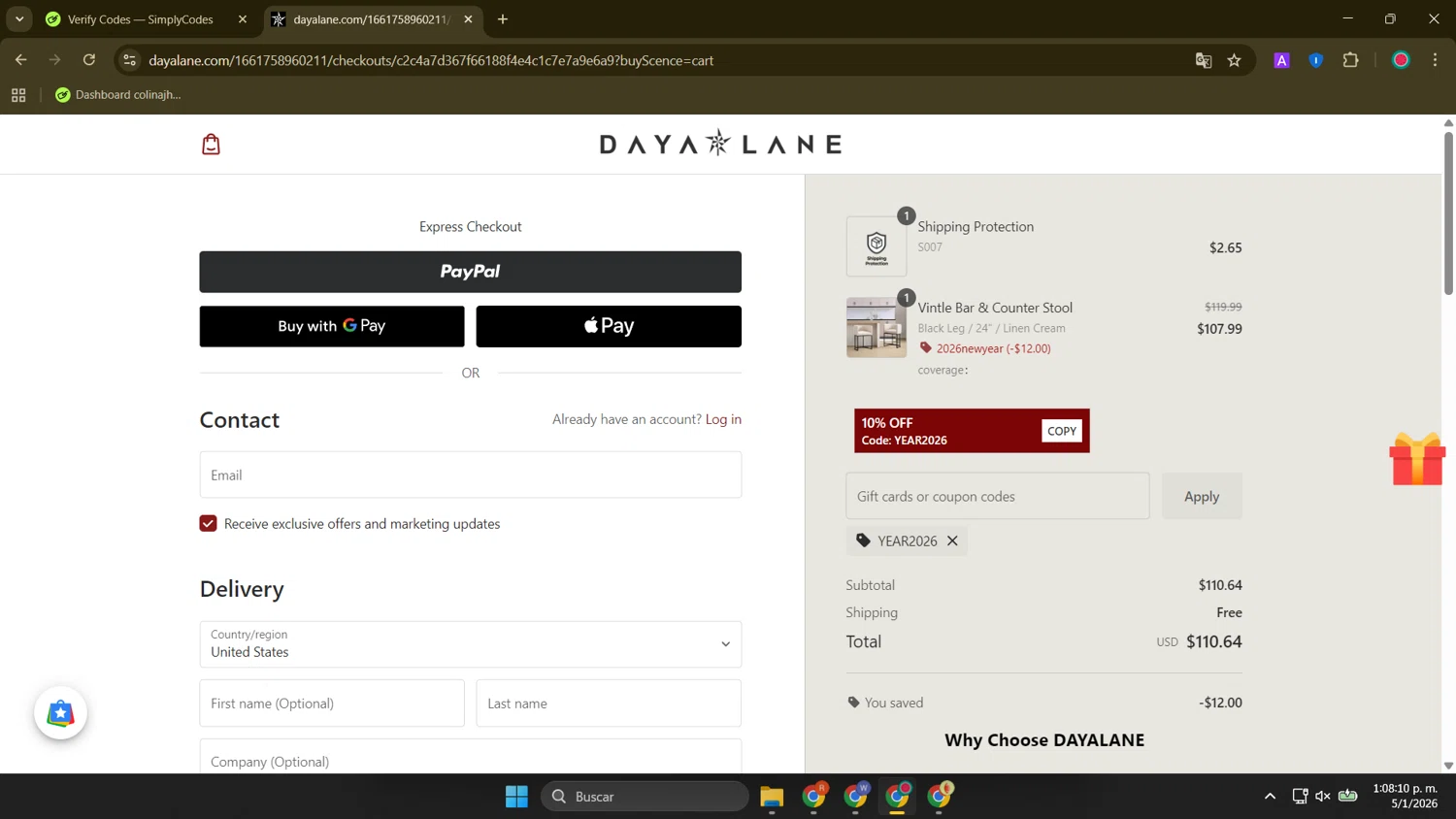
Task: Click the taskbar Buscar search box
Action: click(645, 797)
